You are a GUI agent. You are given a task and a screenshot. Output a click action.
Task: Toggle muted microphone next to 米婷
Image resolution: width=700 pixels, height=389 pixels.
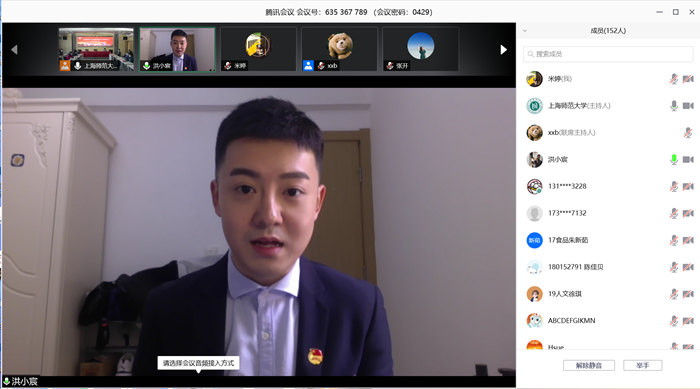[x=674, y=79]
